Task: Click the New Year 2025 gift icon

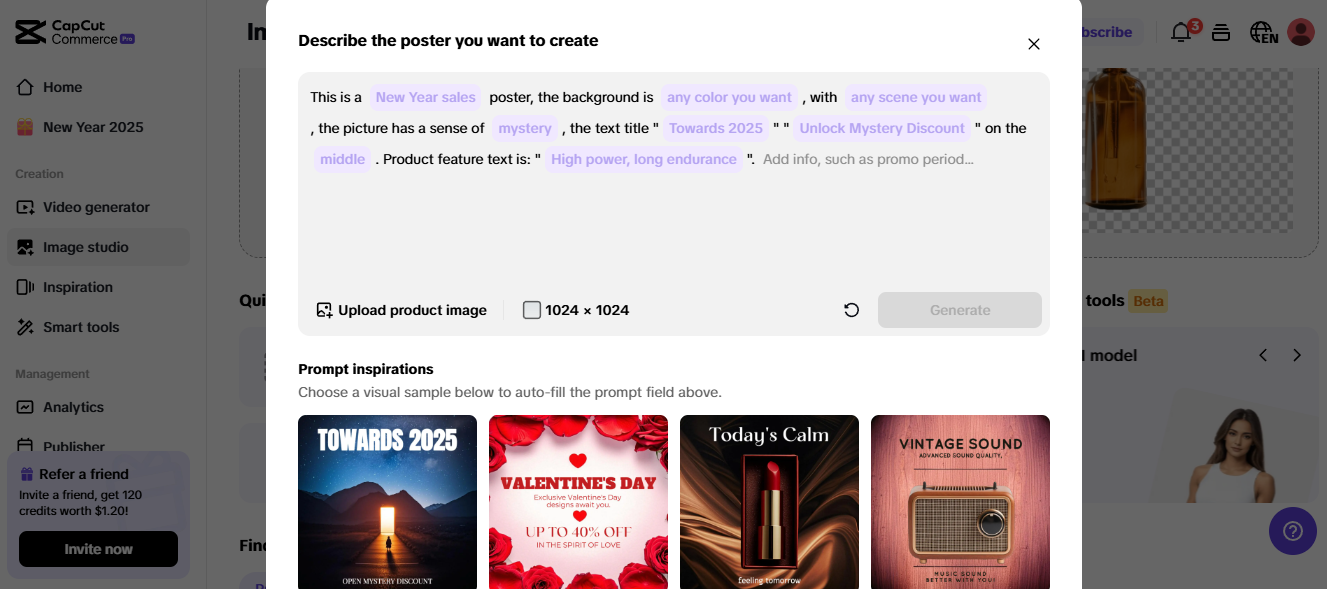Action: point(25,127)
